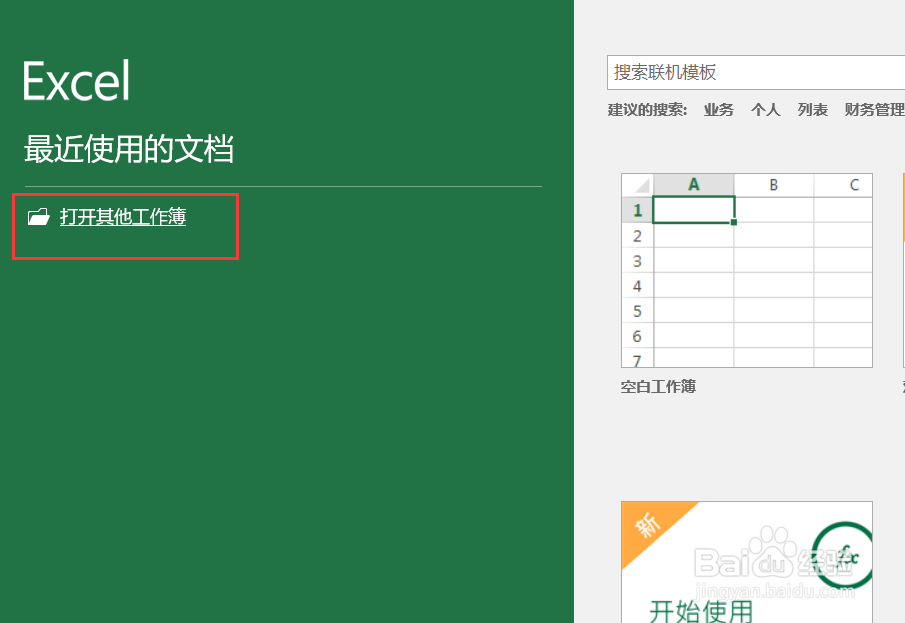
Task: Click column header A in the preview grid
Action: tap(693, 184)
